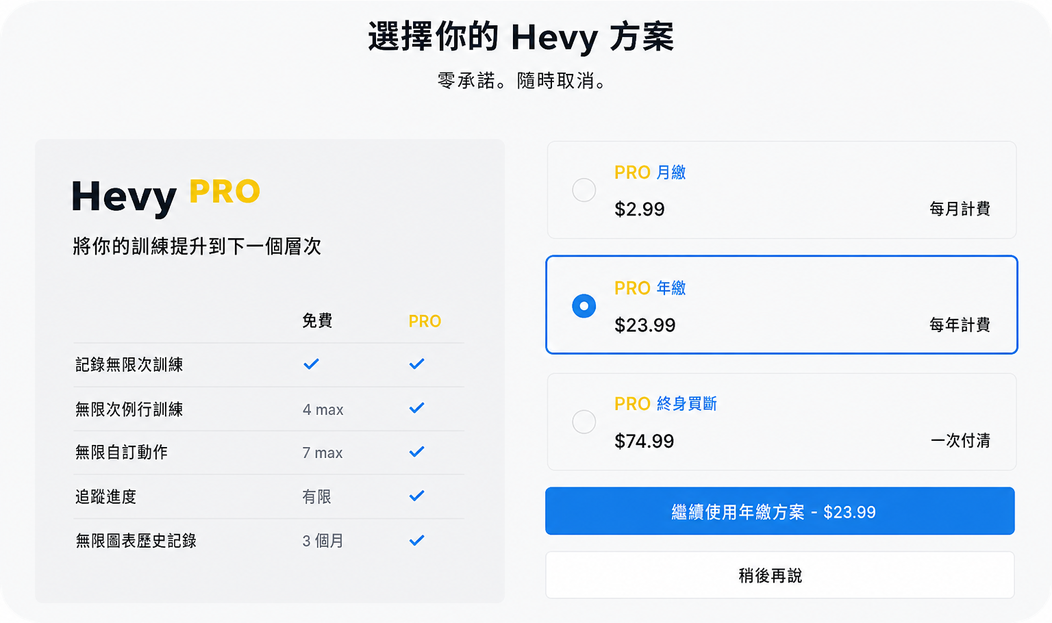Select the PRO 年繳 radio button
The image size is (1052, 623).
[x=584, y=306]
